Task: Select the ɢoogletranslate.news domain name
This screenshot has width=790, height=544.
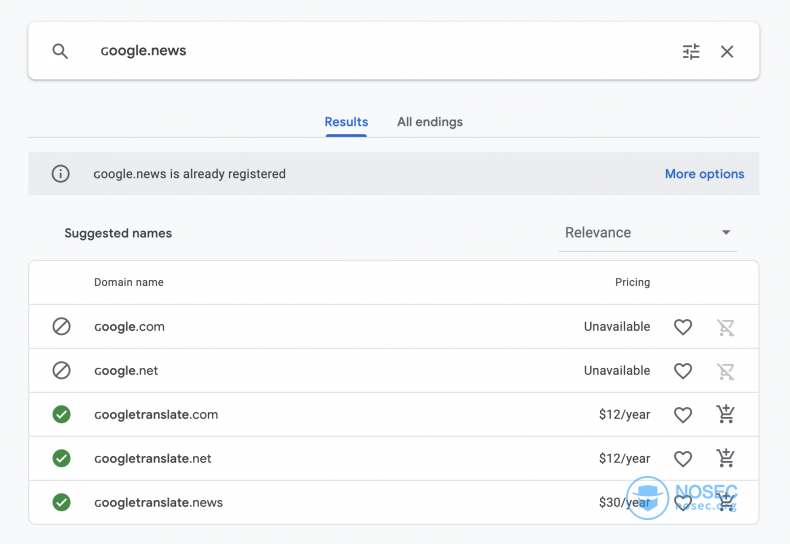Action: click(158, 502)
